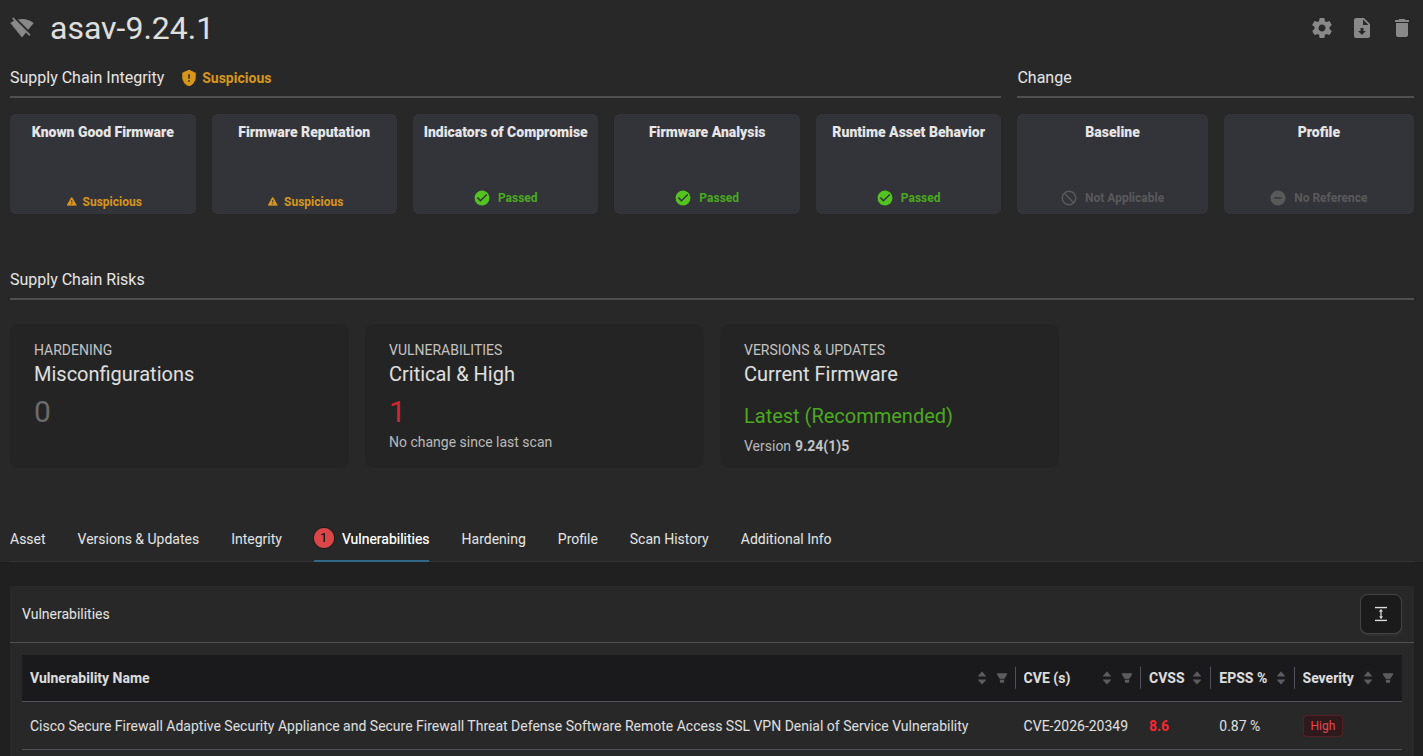The height and width of the screenshot is (756, 1423).
Task: Click the CVE(s) column filter icon
Action: tap(1127, 678)
